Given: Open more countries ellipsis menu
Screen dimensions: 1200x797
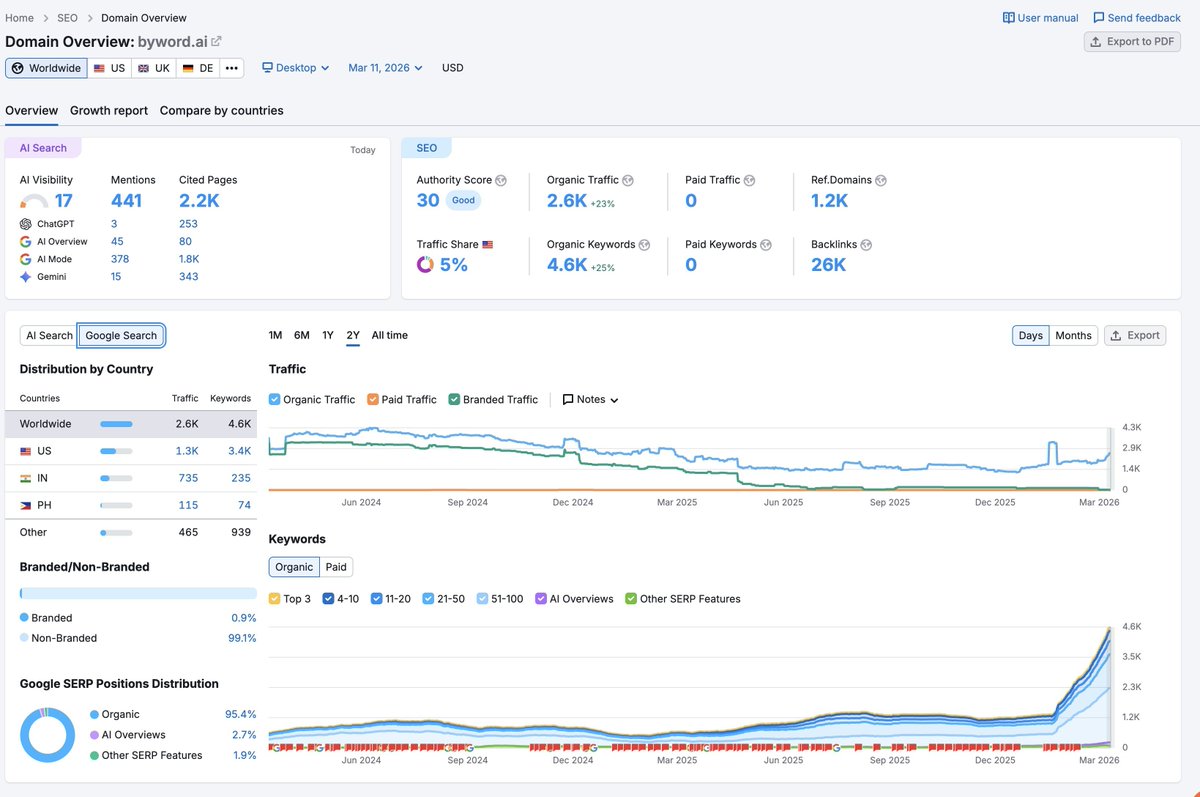Looking at the screenshot, I should pos(232,68).
